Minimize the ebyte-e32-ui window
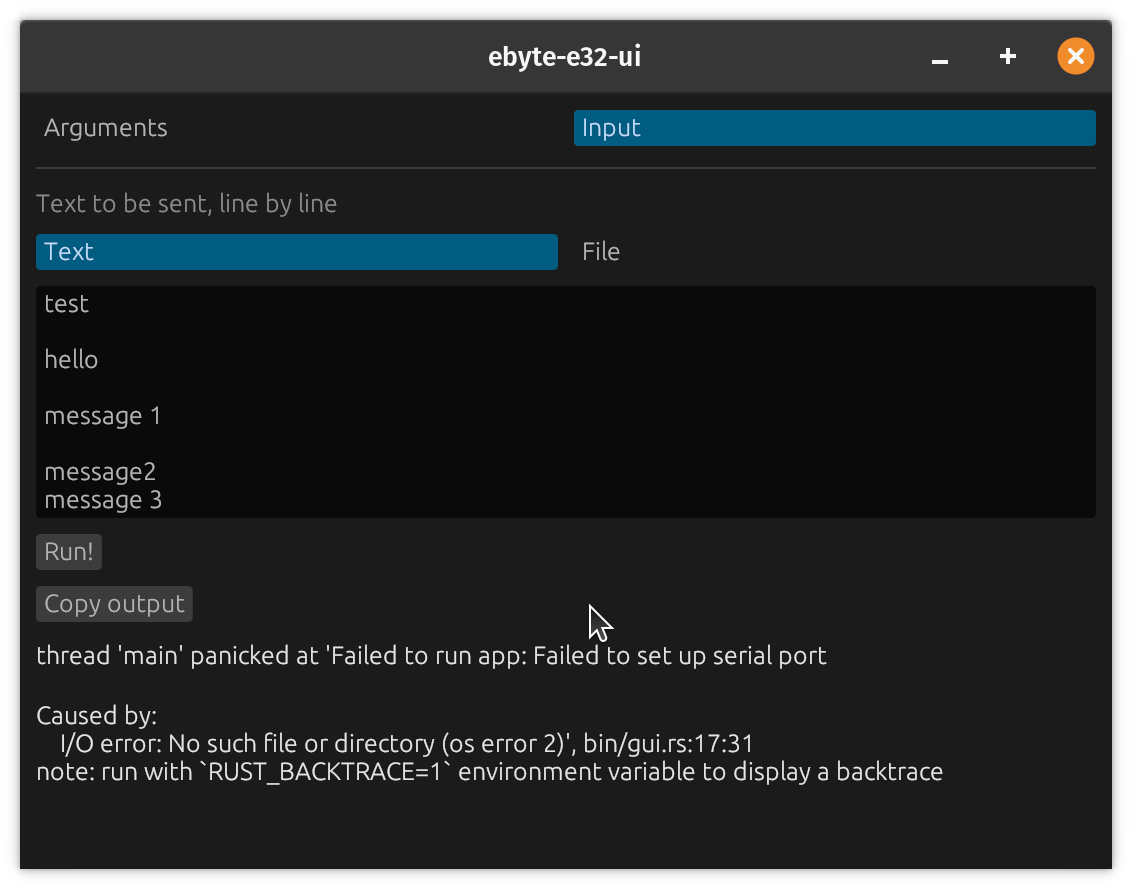 pyautogui.click(x=939, y=57)
